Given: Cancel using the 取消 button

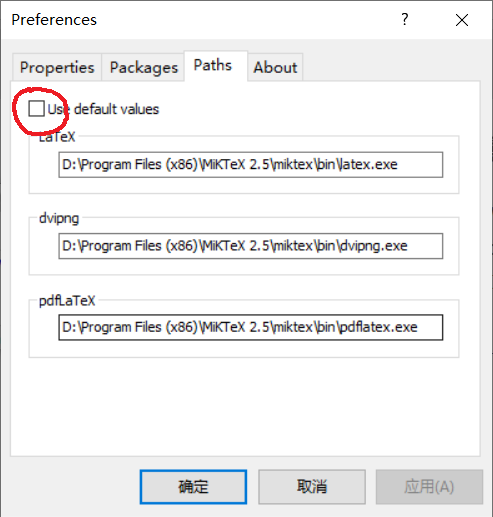Looking at the screenshot, I should coord(312,487).
